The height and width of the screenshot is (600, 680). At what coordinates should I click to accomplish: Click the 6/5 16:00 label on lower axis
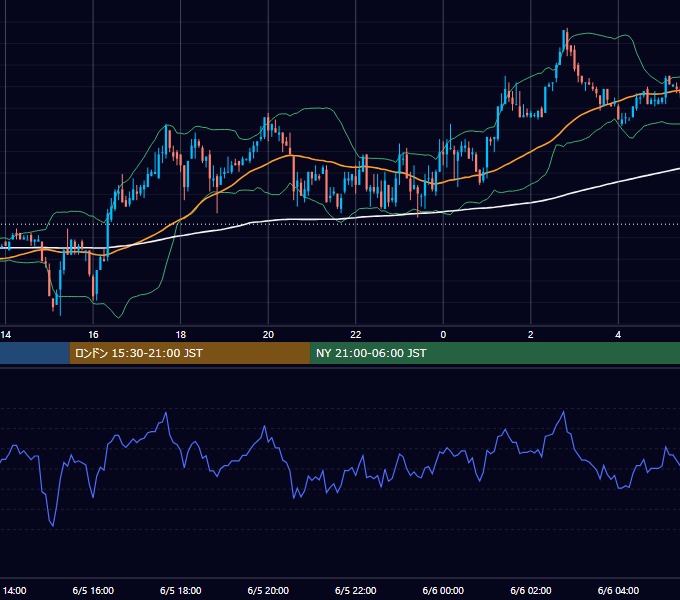click(x=93, y=590)
